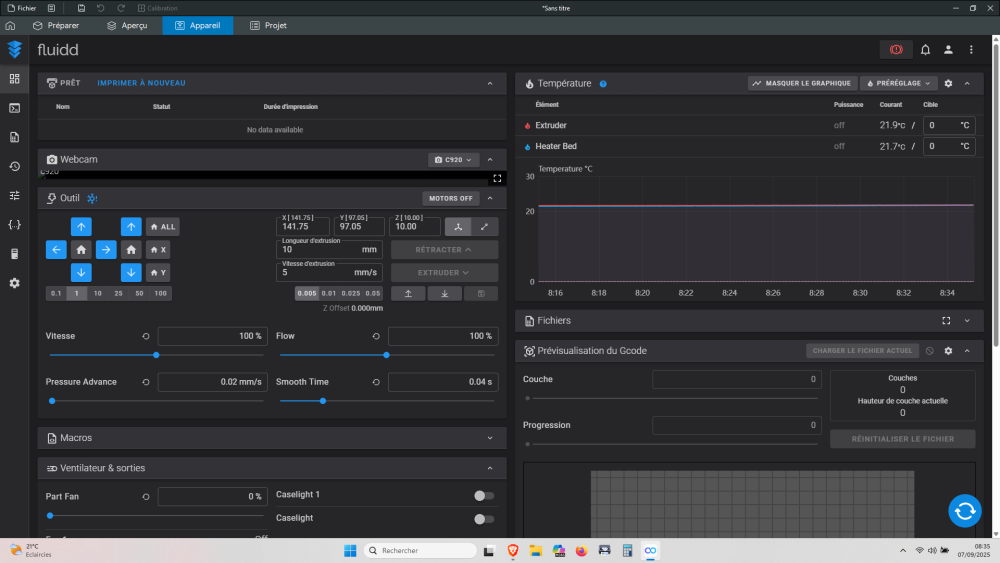This screenshot has width=1000, height=563.
Task: Expand webcam to fullscreen
Action: point(497,179)
